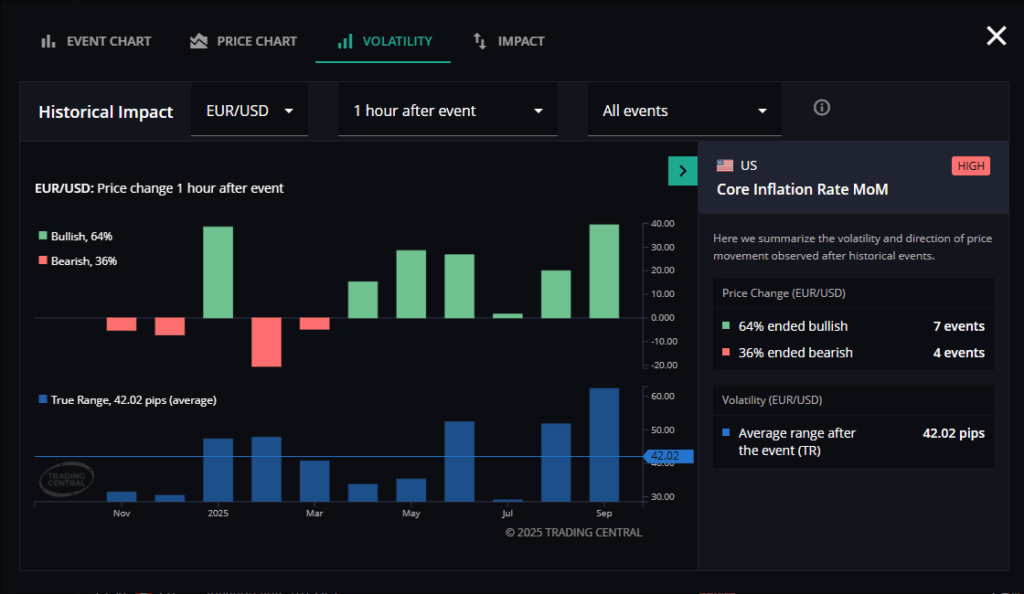
Task: Click the Event Chart bar icon
Action: 47,41
